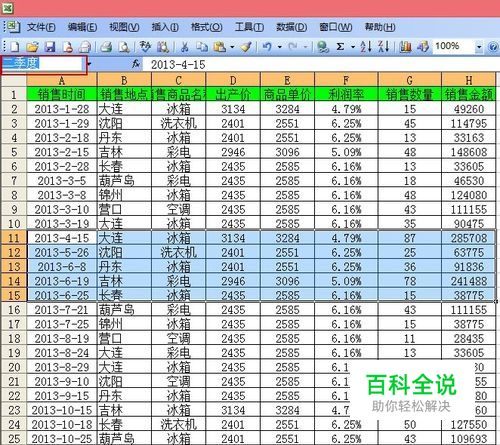Click cell with date 2013-10-18
This screenshot has height=445, width=500.
pyautogui.click(x=62, y=424)
